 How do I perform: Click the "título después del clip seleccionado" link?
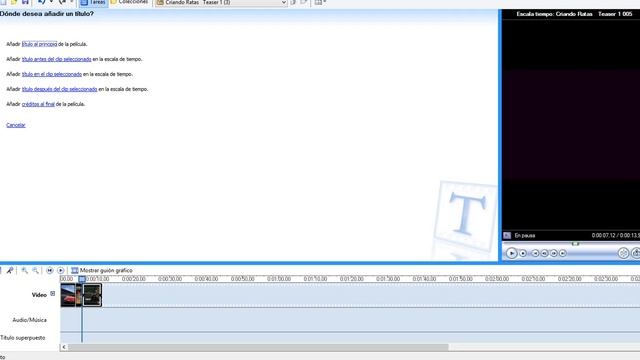click(x=59, y=89)
